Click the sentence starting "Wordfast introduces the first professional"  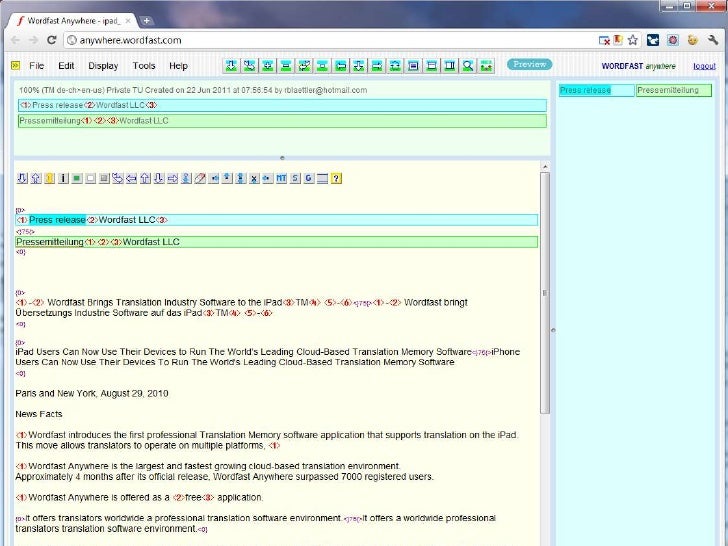click(x=267, y=435)
